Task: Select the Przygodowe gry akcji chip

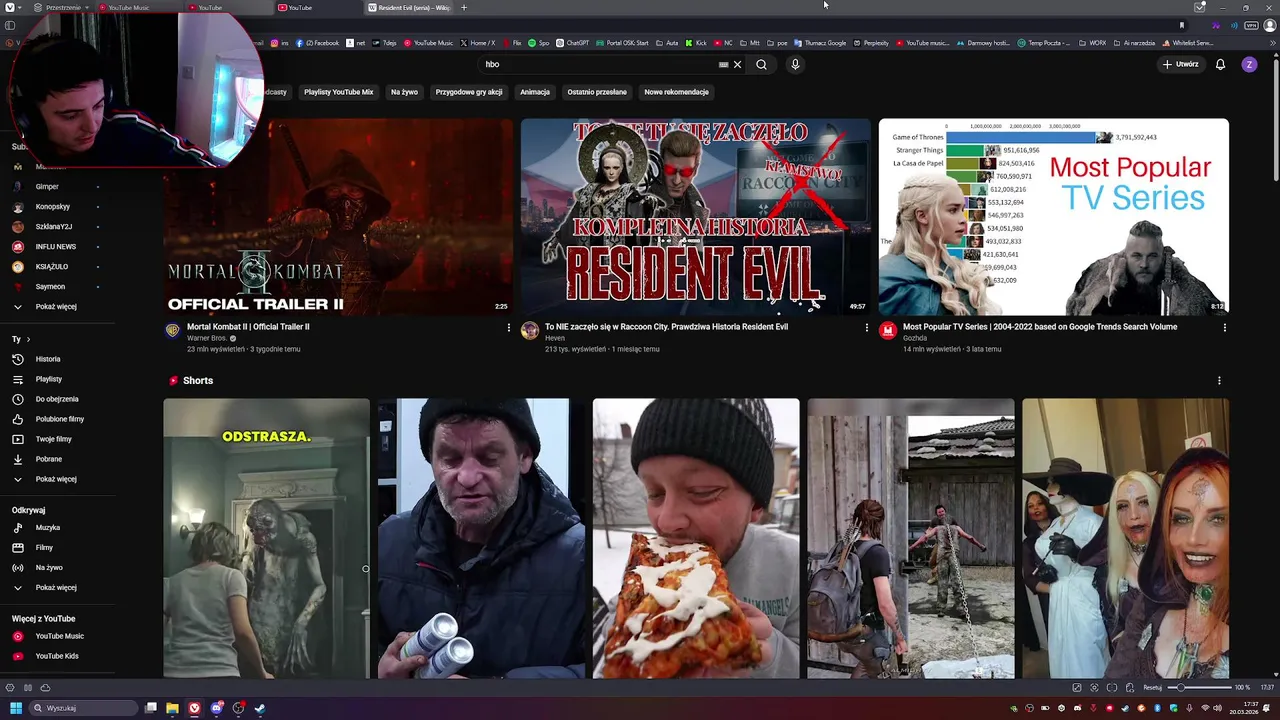Action: coord(469,92)
